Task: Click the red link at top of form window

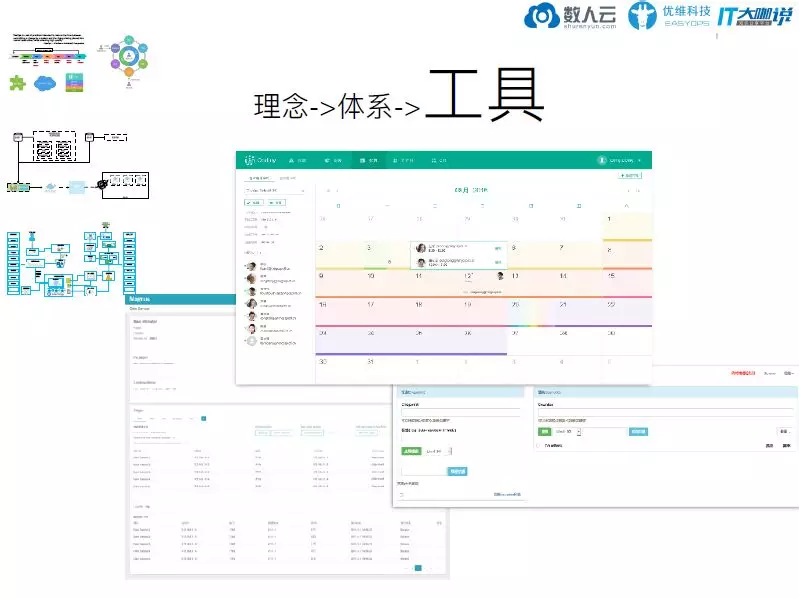Action: click(x=743, y=373)
